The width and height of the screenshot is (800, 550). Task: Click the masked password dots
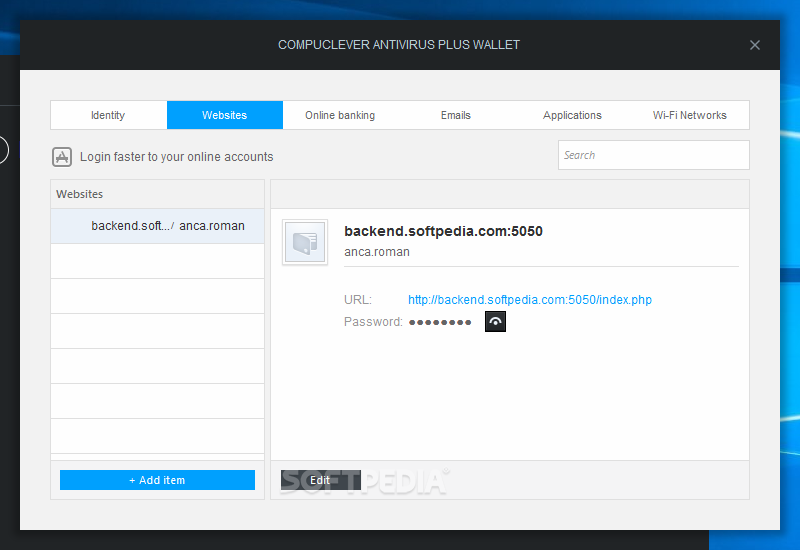coord(440,322)
